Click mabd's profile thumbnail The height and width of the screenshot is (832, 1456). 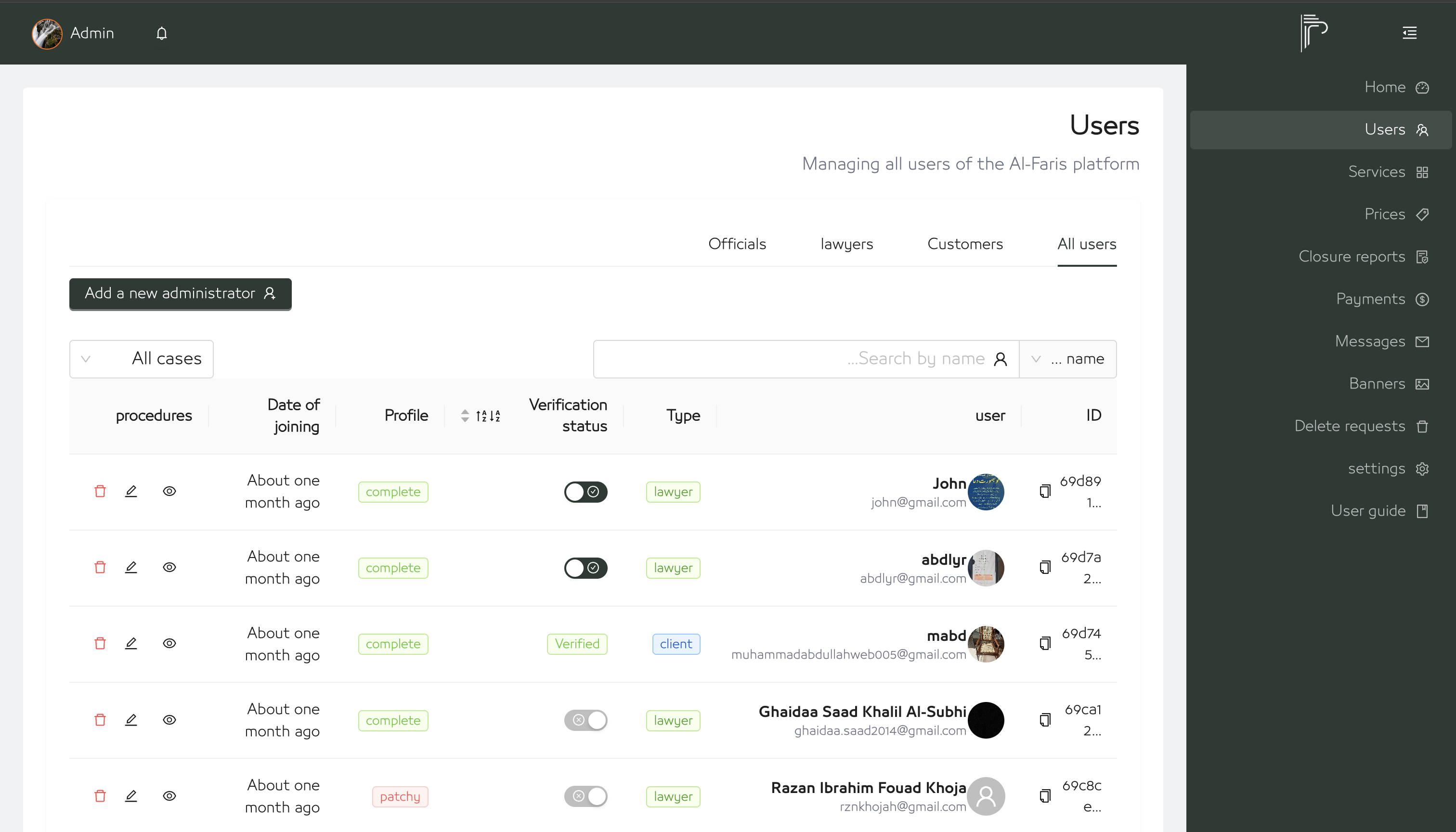pyautogui.click(x=986, y=644)
